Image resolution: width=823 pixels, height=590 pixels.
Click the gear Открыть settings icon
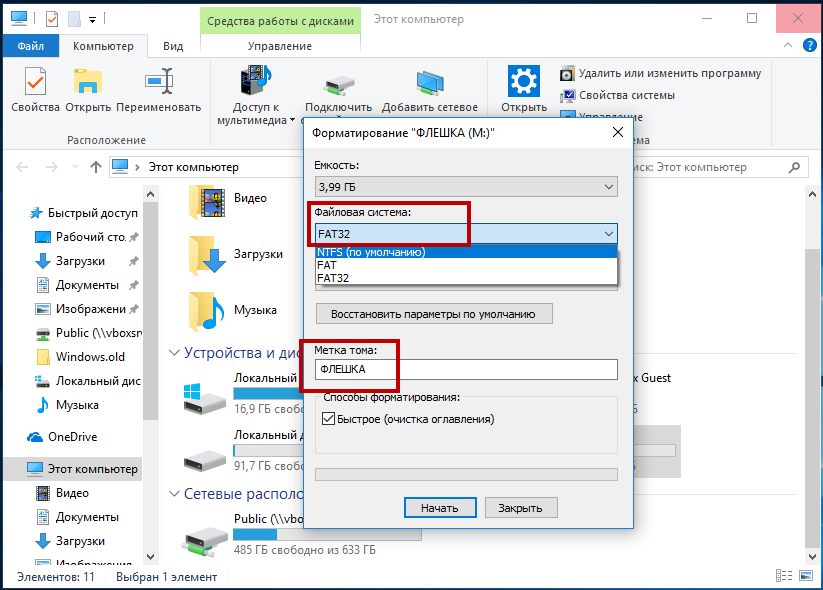pos(524,81)
